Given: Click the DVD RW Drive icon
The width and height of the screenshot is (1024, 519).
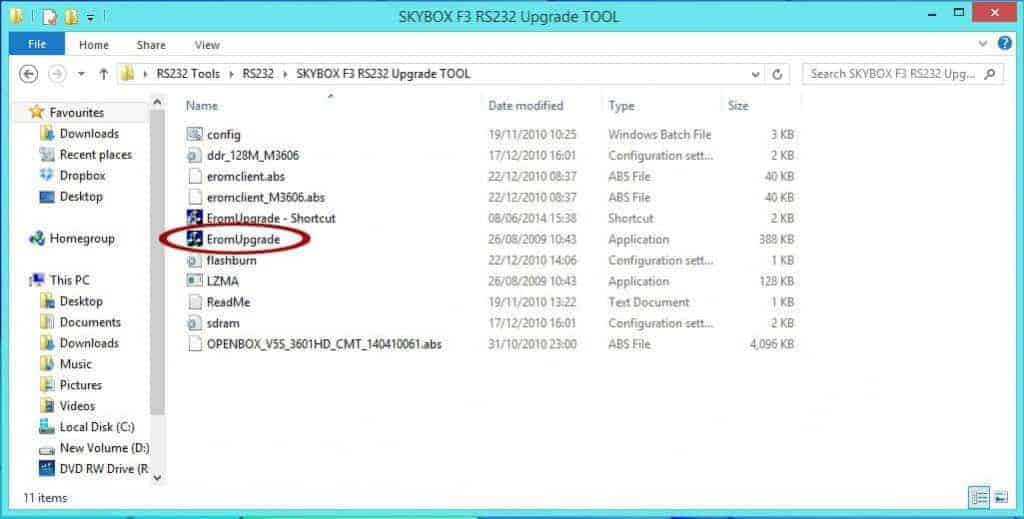Looking at the screenshot, I should (47, 469).
